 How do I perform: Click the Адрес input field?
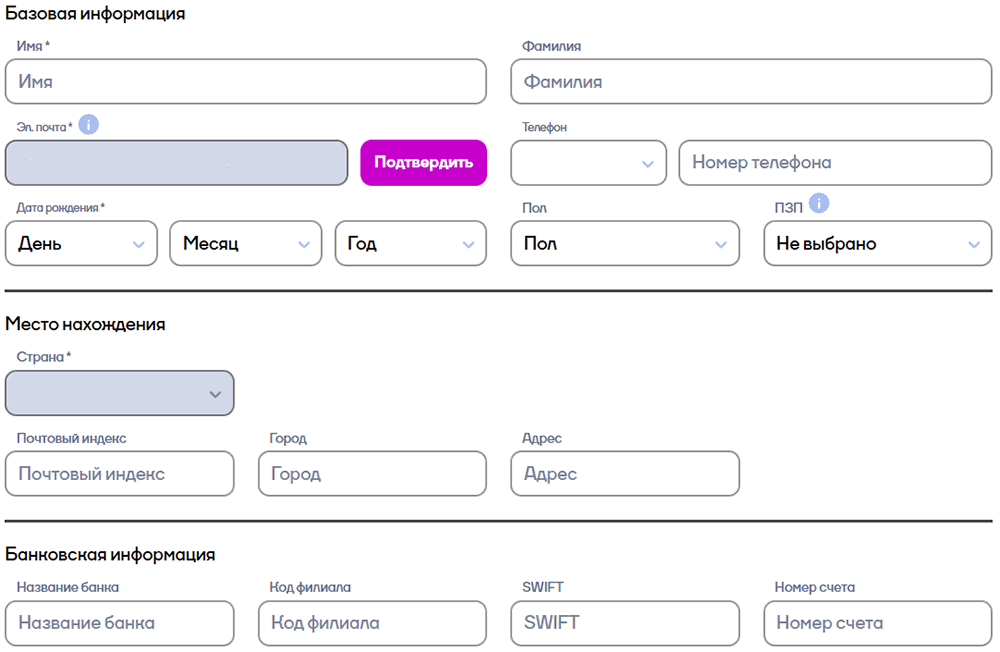pyautogui.click(x=625, y=474)
